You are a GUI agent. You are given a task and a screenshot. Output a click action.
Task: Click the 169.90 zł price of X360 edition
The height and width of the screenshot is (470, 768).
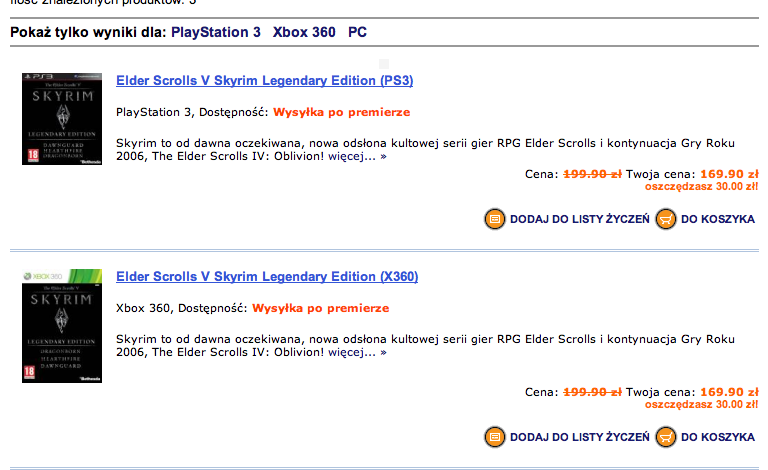coord(729,392)
